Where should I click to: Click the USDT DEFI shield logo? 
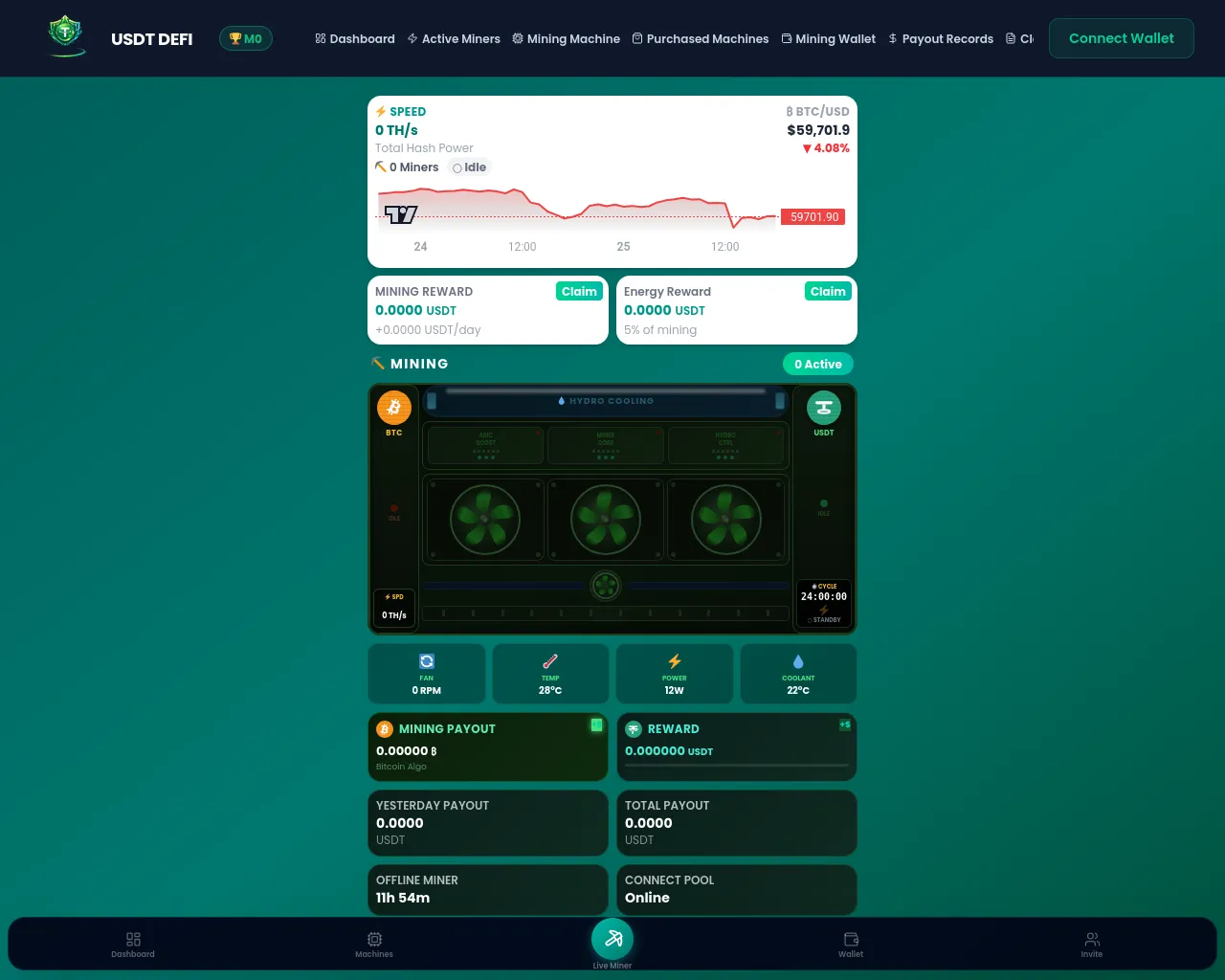pyautogui.click(x=66, y=36)
